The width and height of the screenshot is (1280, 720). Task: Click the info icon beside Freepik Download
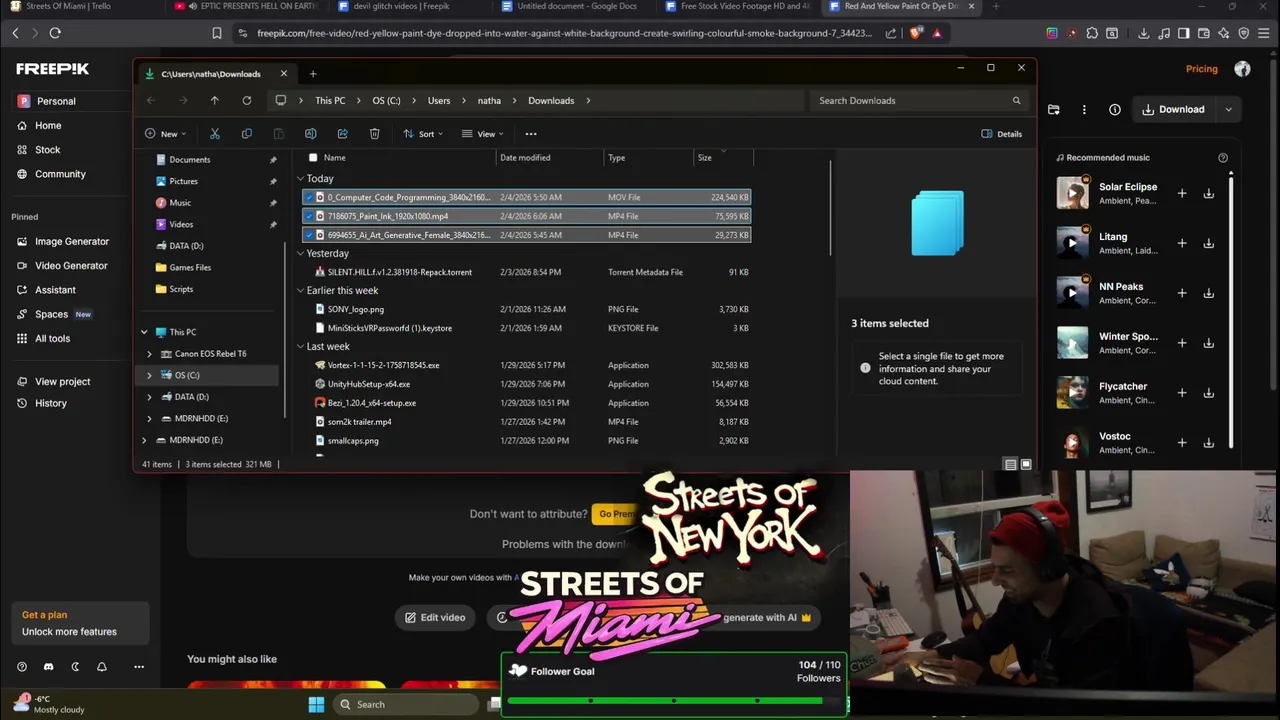[x=1114, y=110]
